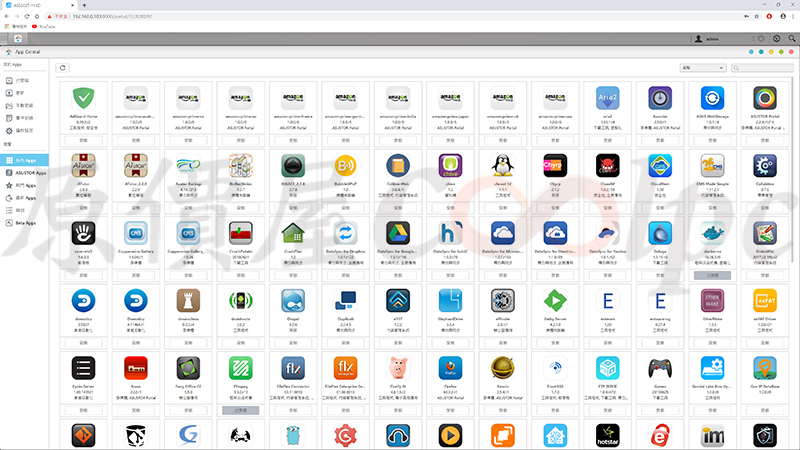Refresh the App Central app list
800x450 pixels.
click(x=63, y=68)
